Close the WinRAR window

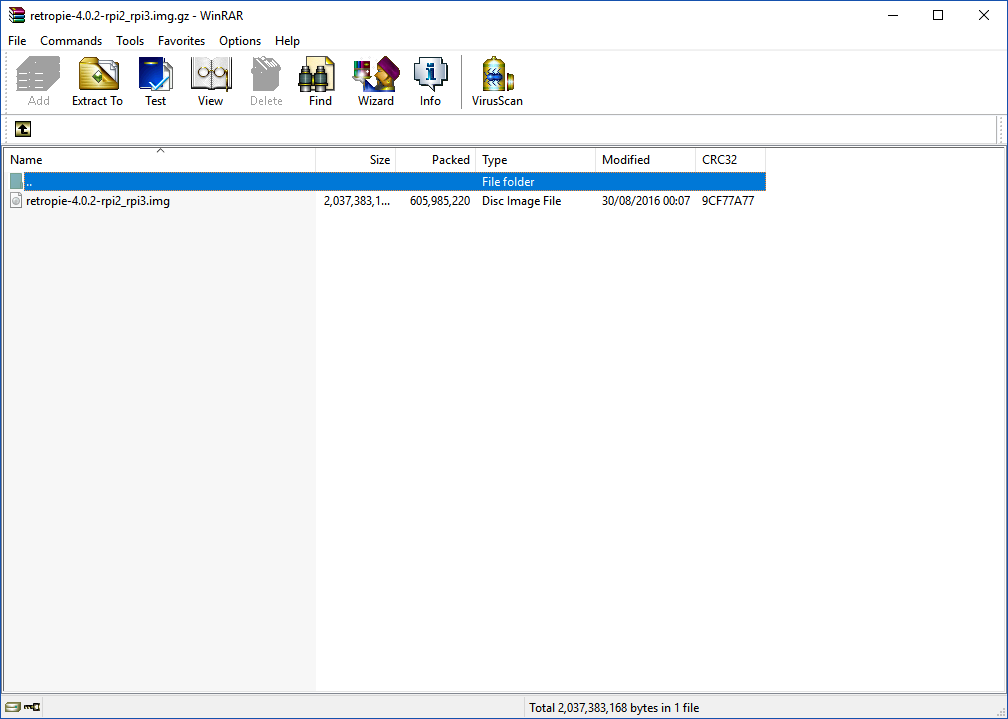(984, 15)
